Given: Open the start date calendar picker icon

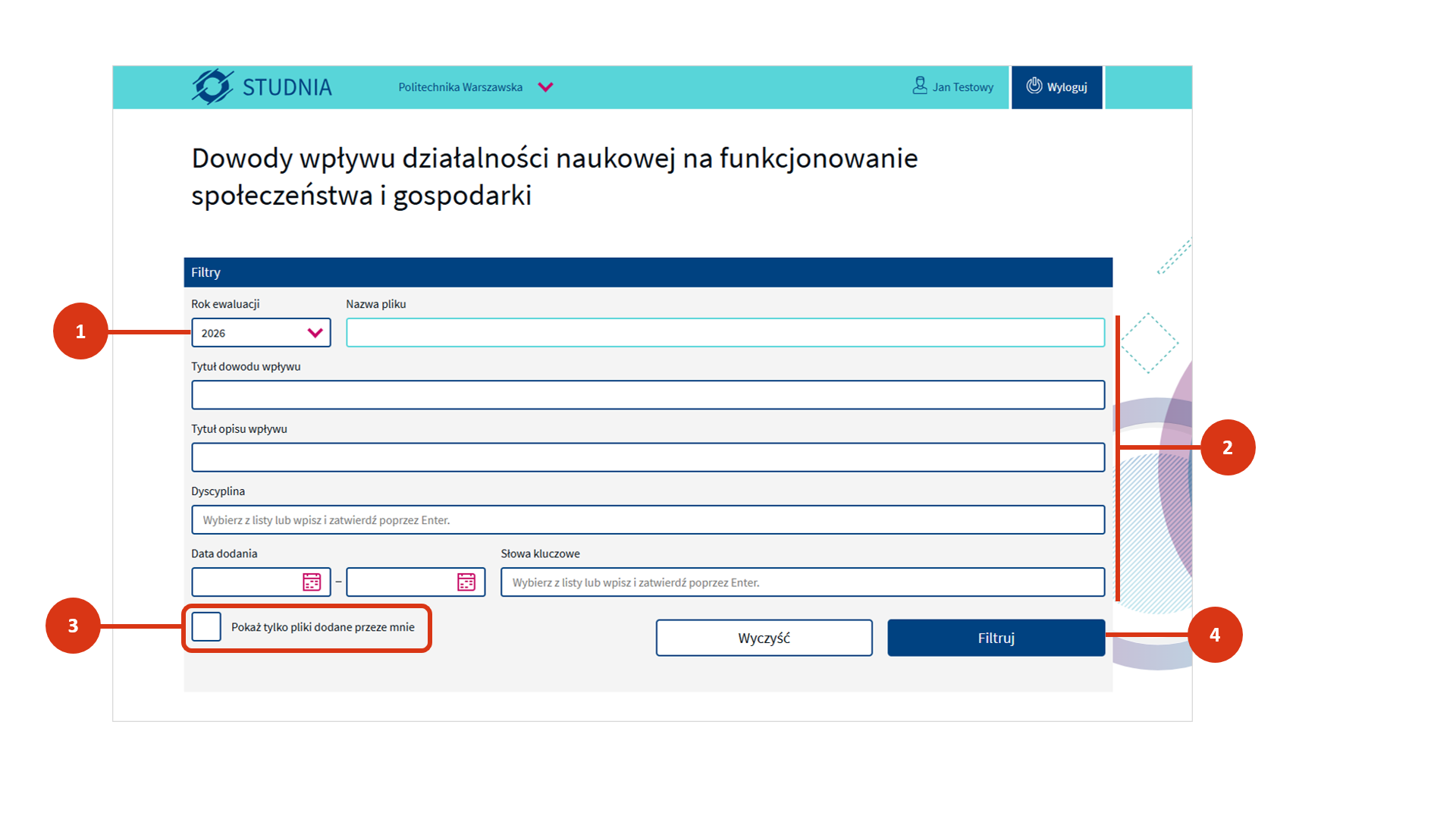Looking at the screenshot, I should 312,582.
